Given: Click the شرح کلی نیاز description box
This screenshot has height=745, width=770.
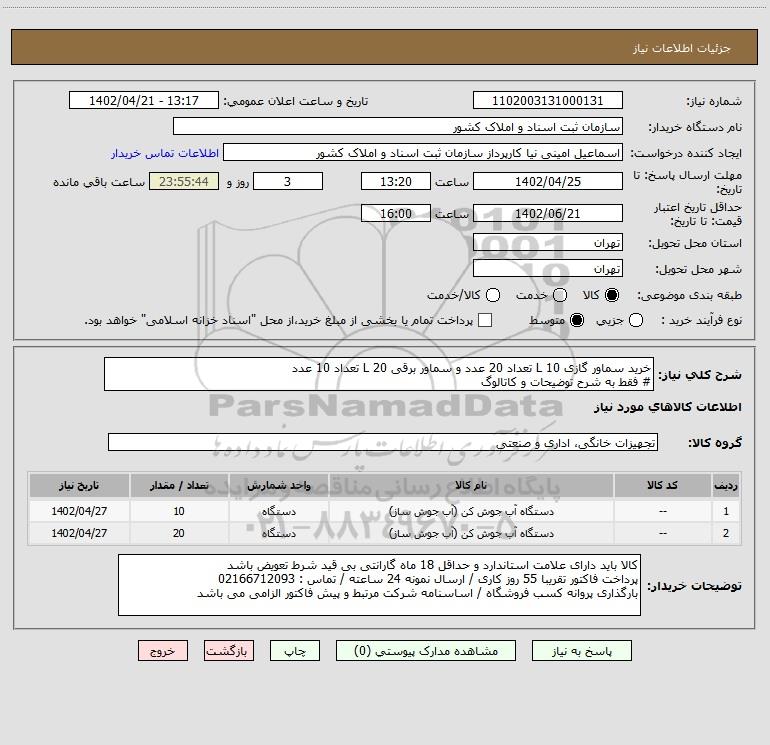Looking at the screenshot, I should point(379,374).
